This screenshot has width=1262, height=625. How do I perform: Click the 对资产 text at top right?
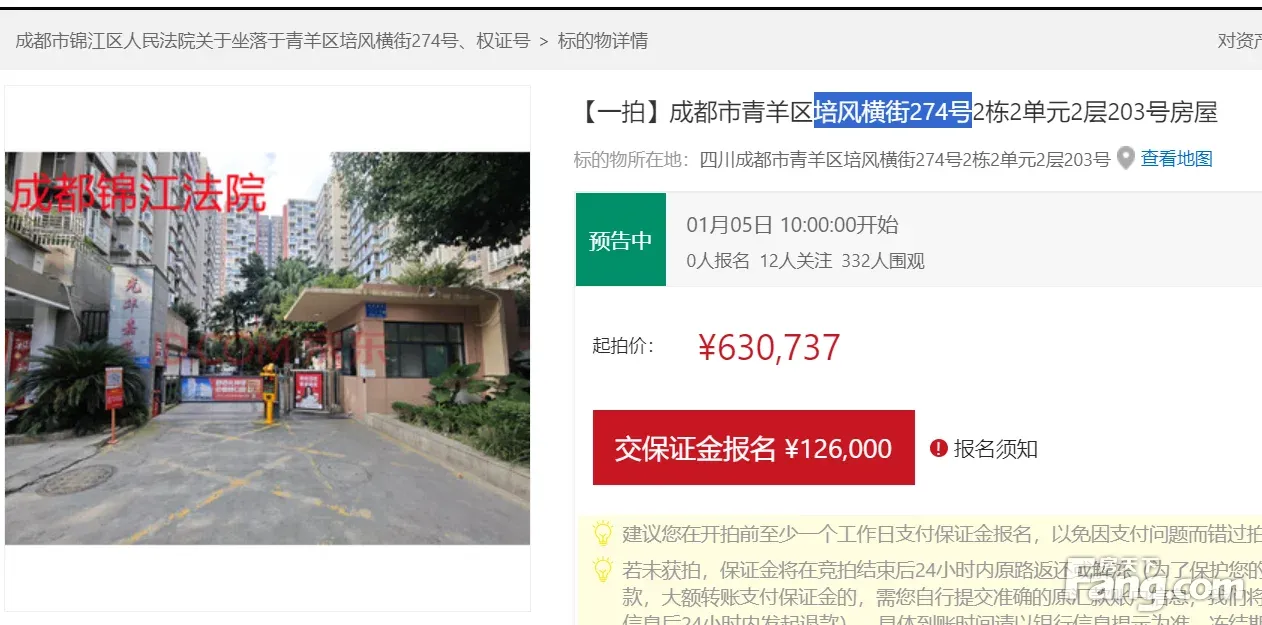1239,41
